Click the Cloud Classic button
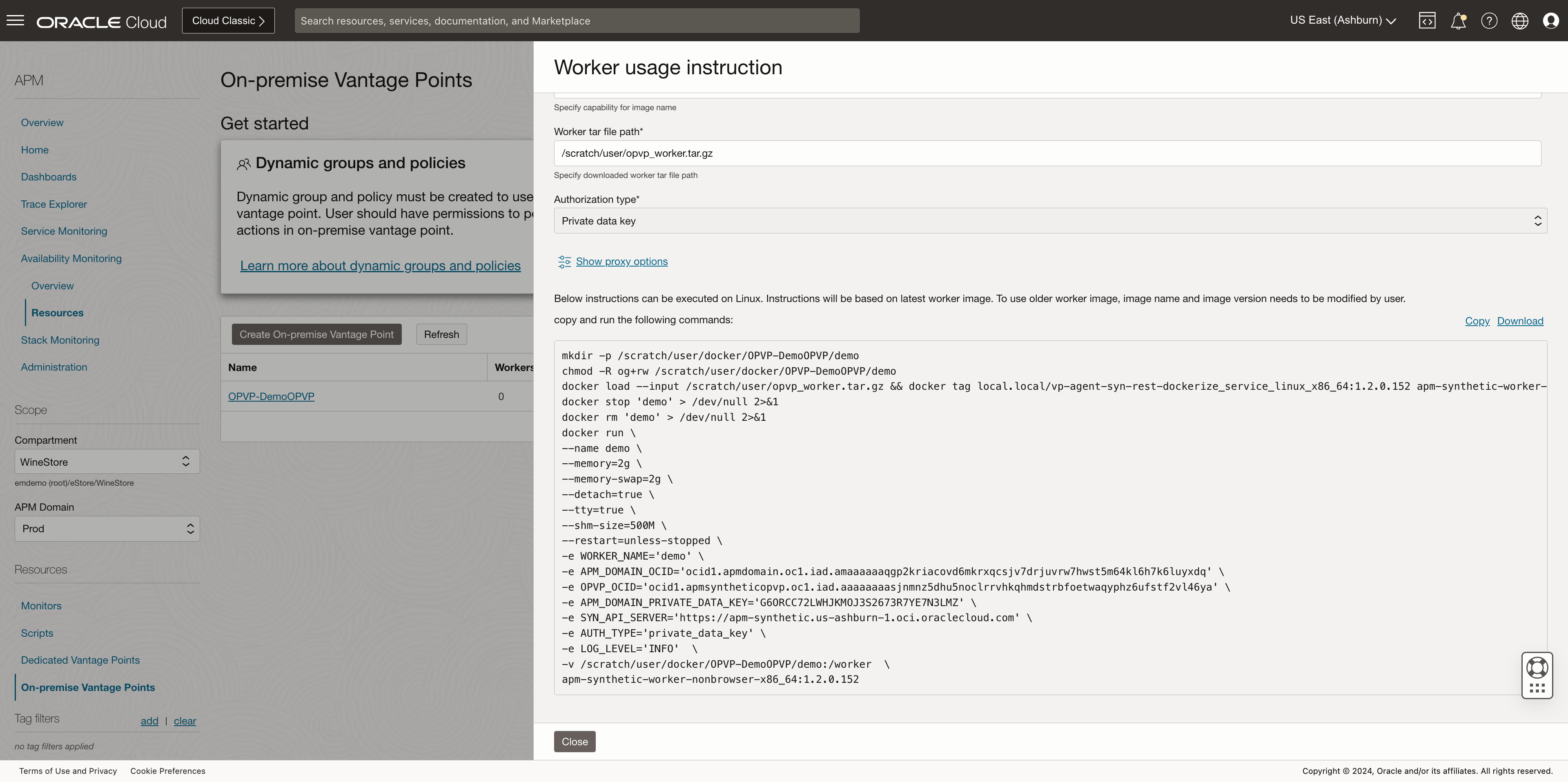The image size is (1568, 782). 228,21
